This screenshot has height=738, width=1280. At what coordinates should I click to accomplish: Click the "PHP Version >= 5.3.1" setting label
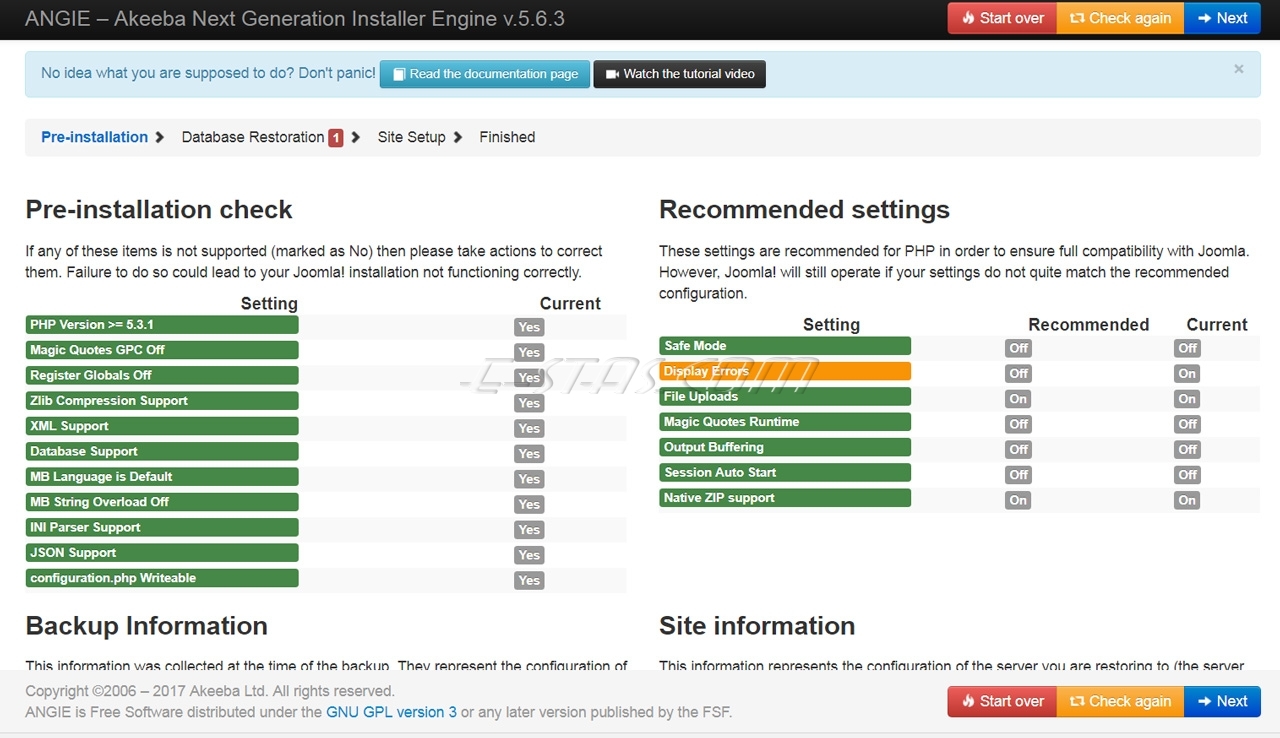point(162,325)
